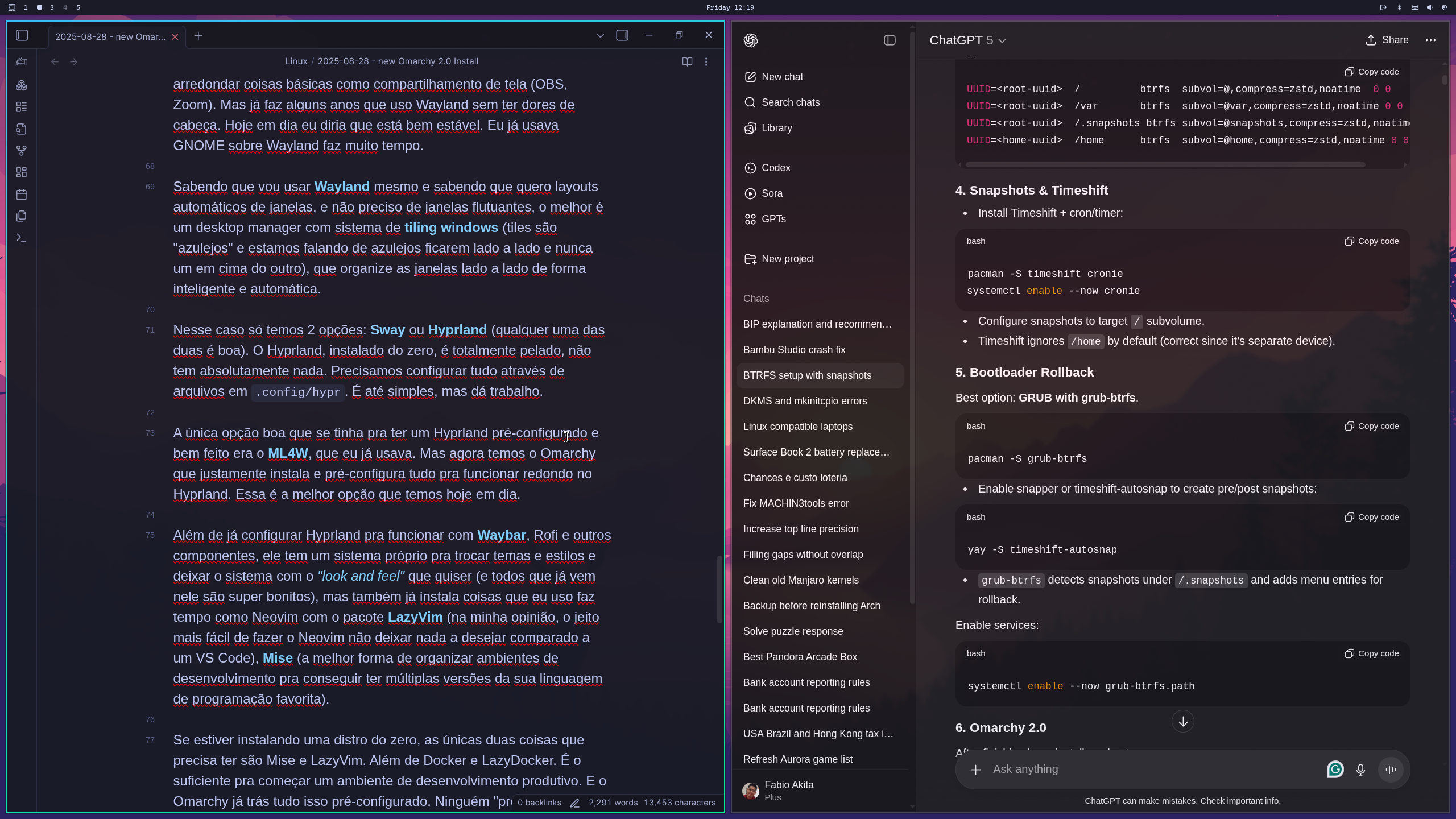Expand Obsidian tab list dropdown chevron

[600, 35]
